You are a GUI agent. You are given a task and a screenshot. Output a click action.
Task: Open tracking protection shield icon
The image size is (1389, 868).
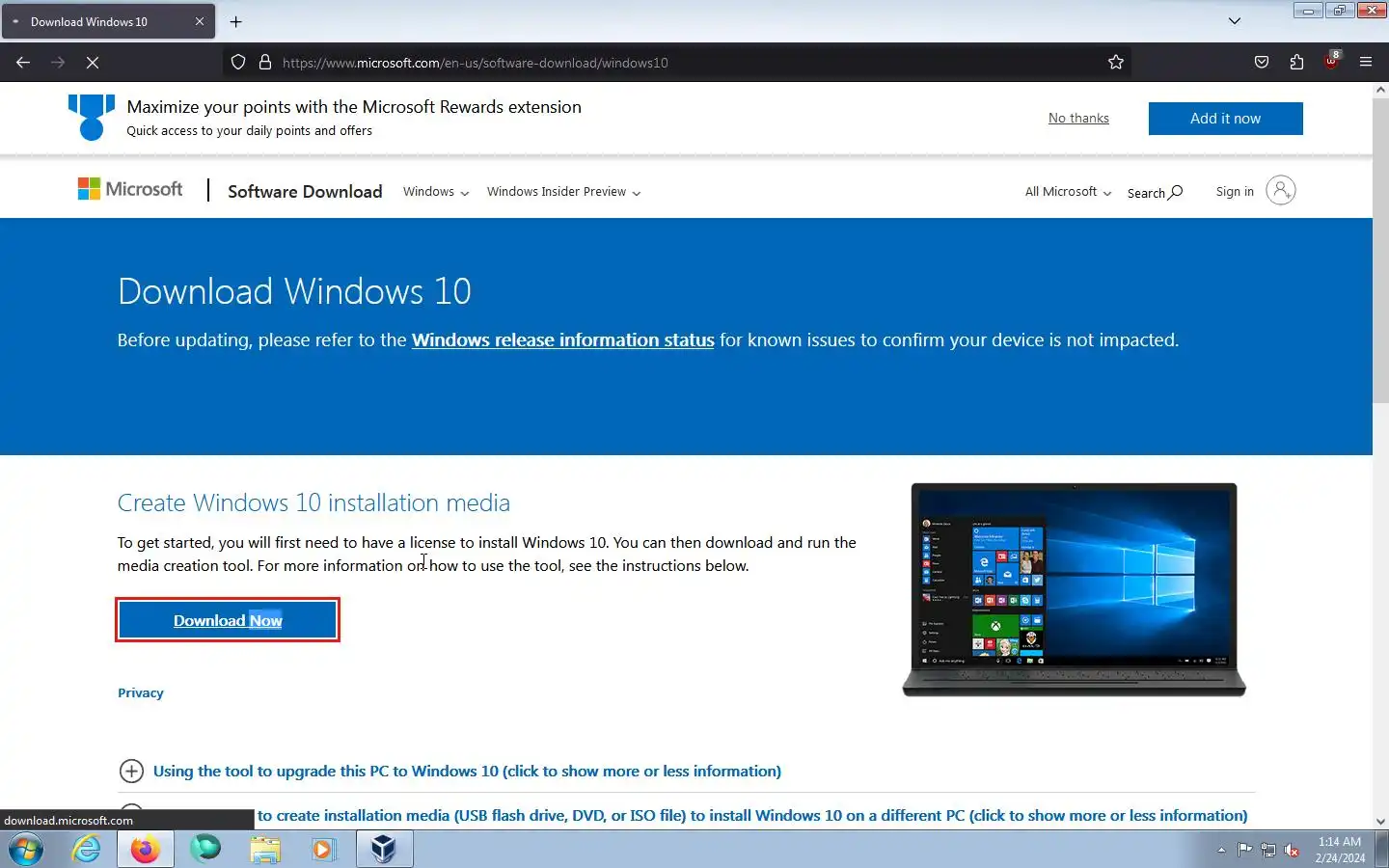pyautogui.click(x=238, y=62)
